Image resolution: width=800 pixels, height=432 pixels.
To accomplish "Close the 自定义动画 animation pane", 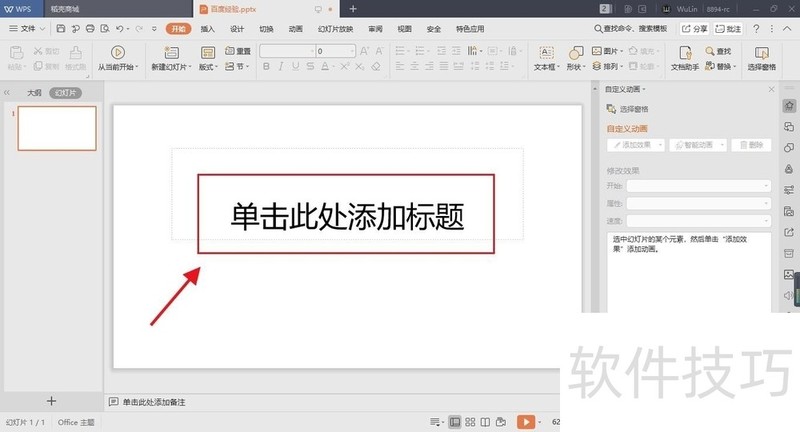I will pyautogui.click(x=771, y=89).
